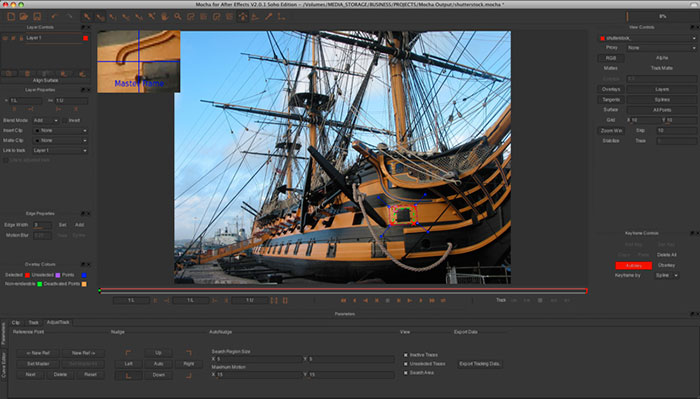The width and height of the screenshot is (700, 399).
Task: Play the clip forward
Action: (x=410, y=300)
